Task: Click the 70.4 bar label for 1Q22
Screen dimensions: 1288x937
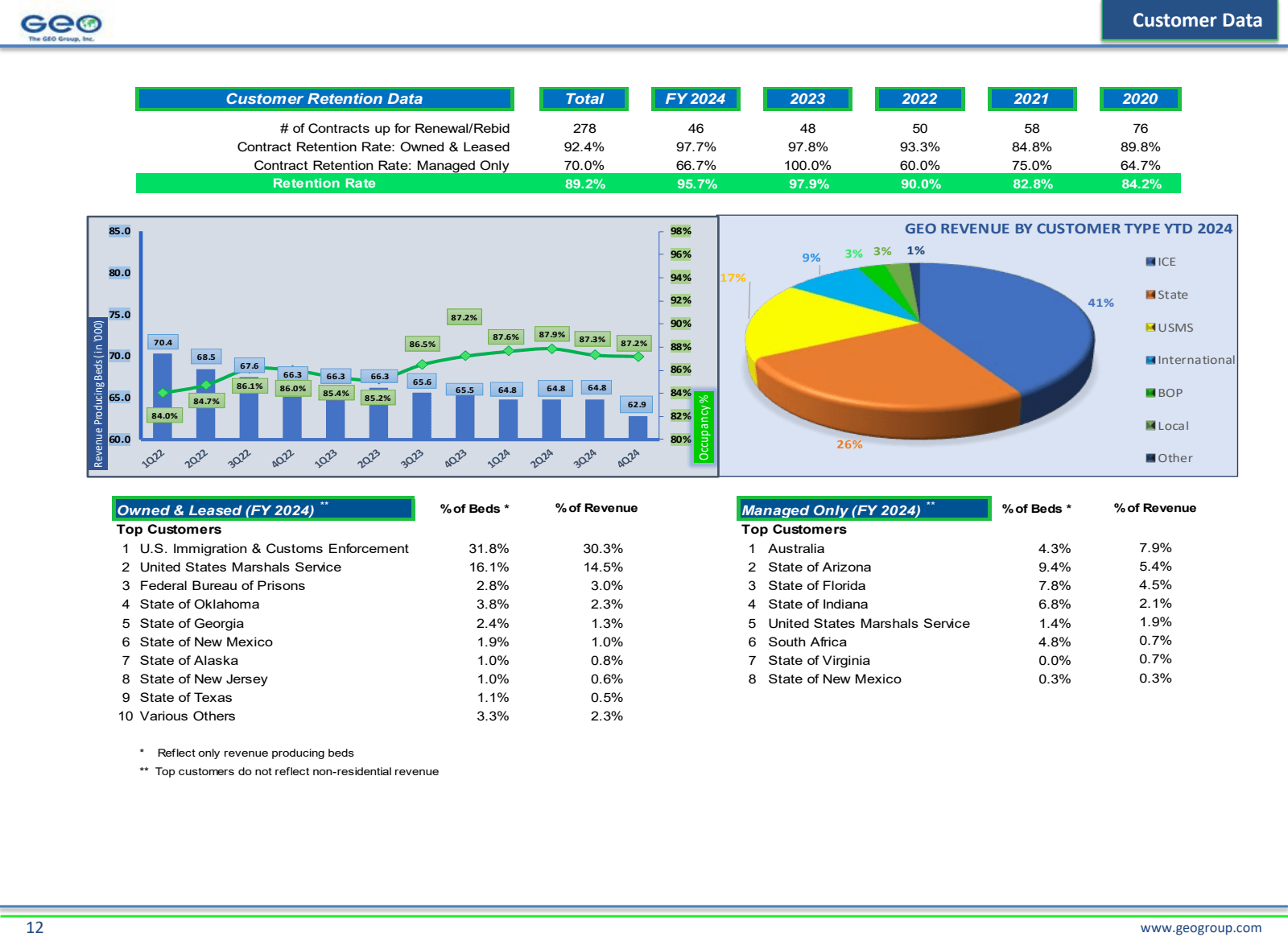Action: coord(163,342)
